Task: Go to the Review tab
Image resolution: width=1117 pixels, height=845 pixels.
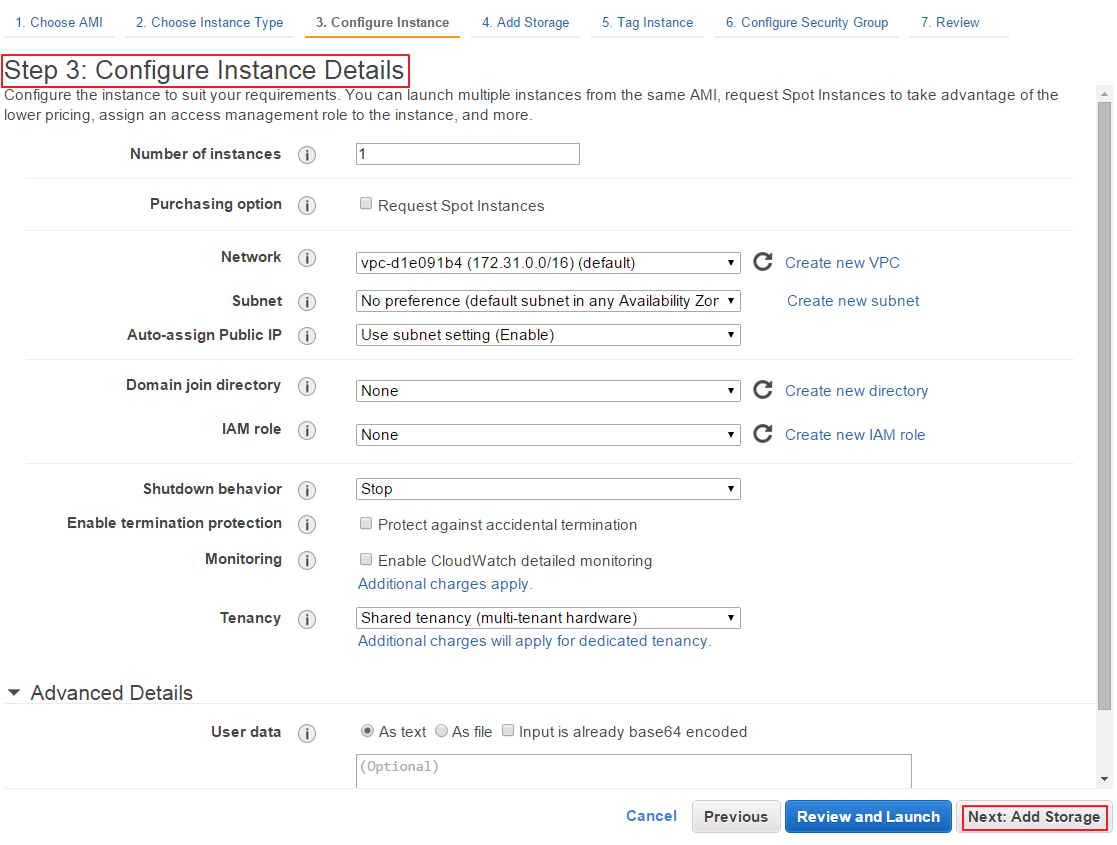Action: coord(949,21)
